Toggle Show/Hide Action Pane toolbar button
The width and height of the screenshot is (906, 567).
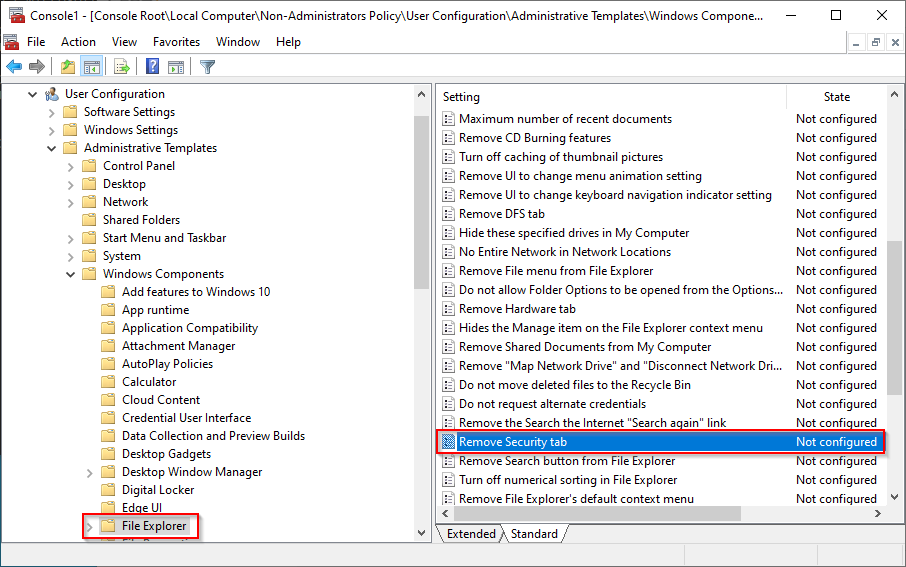(175, 67)
